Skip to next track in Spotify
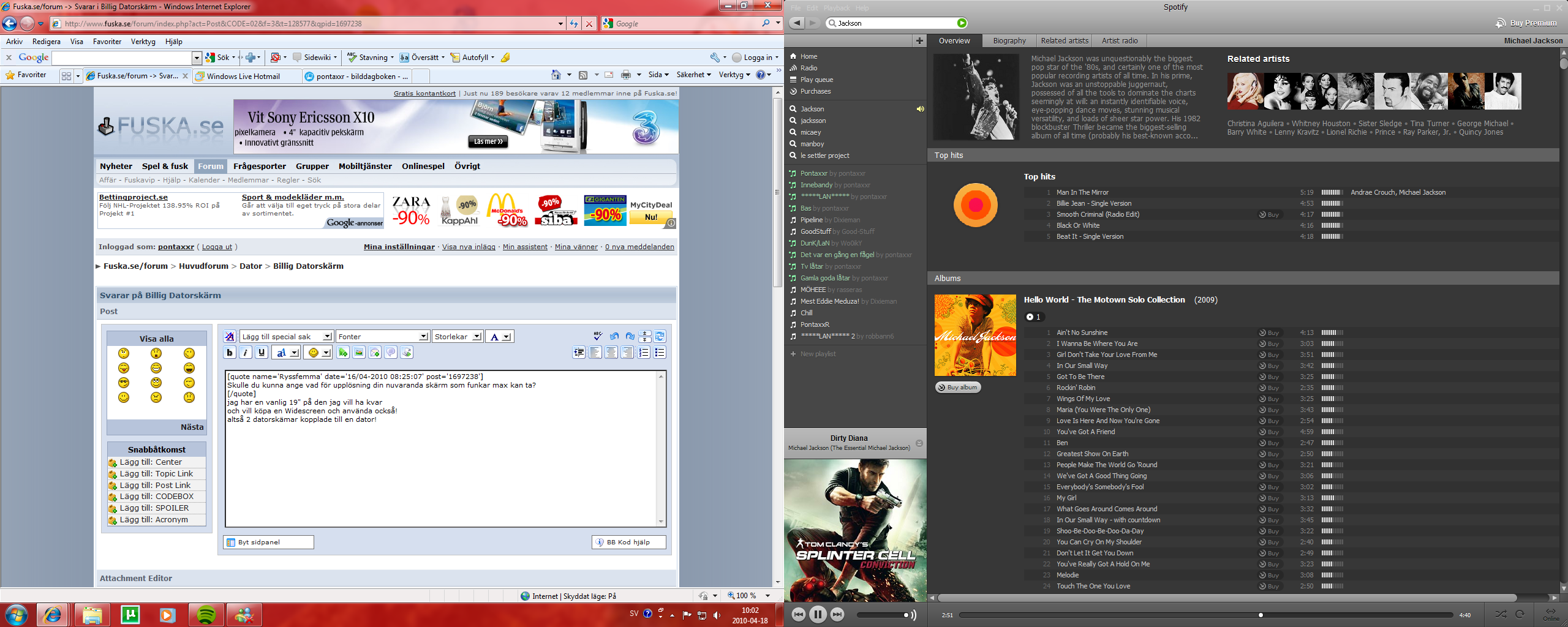 [837, 614]
